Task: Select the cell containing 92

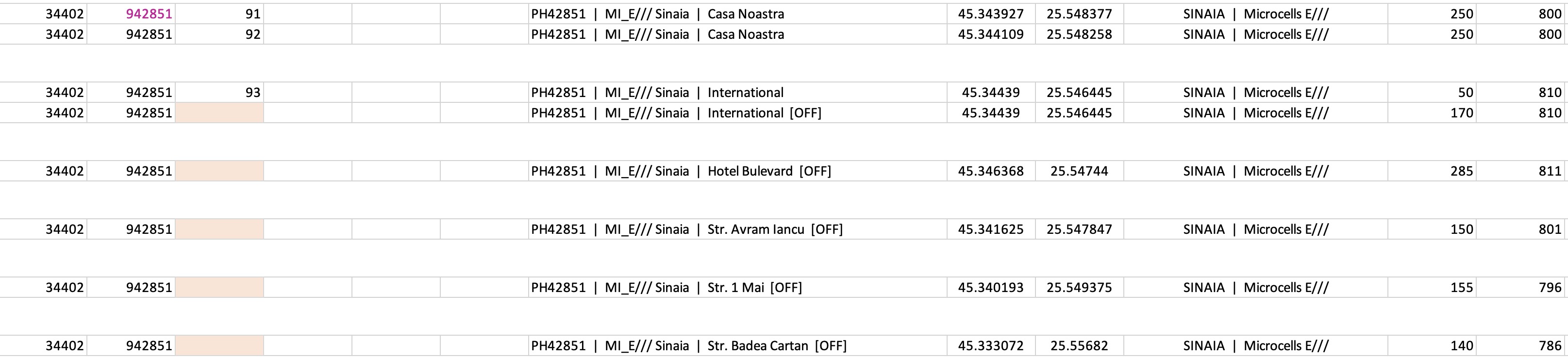Action: pyautogui.click(x=220, y=34)
